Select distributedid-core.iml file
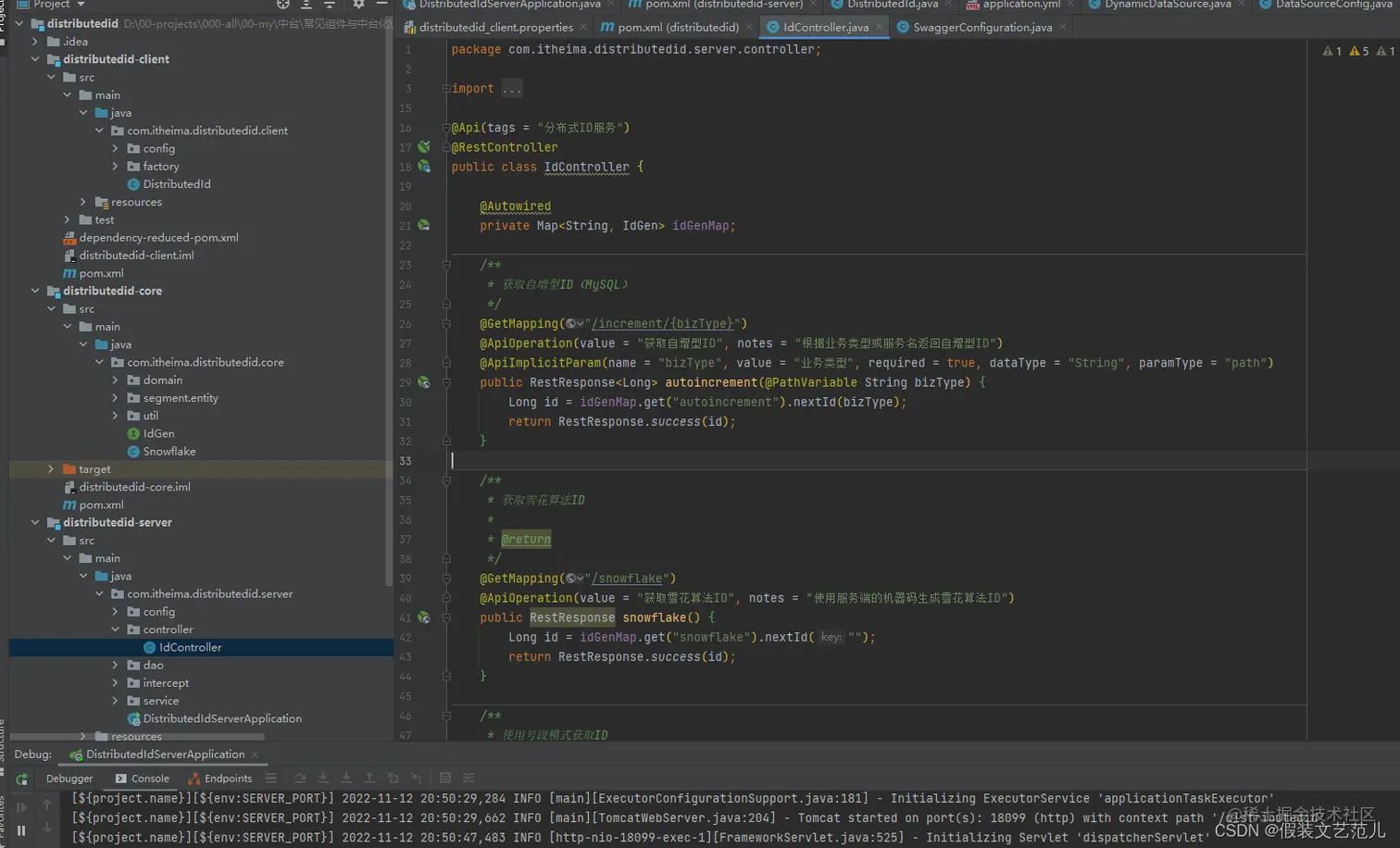The image size is (1400, 848). [x=126, y=487]
